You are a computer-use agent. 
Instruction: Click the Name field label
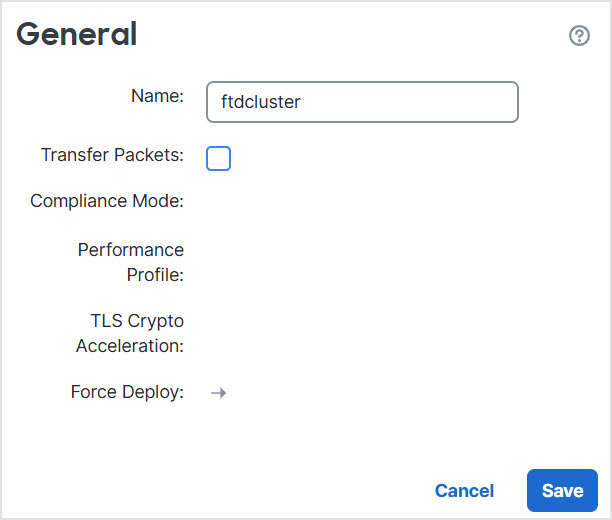157,96
